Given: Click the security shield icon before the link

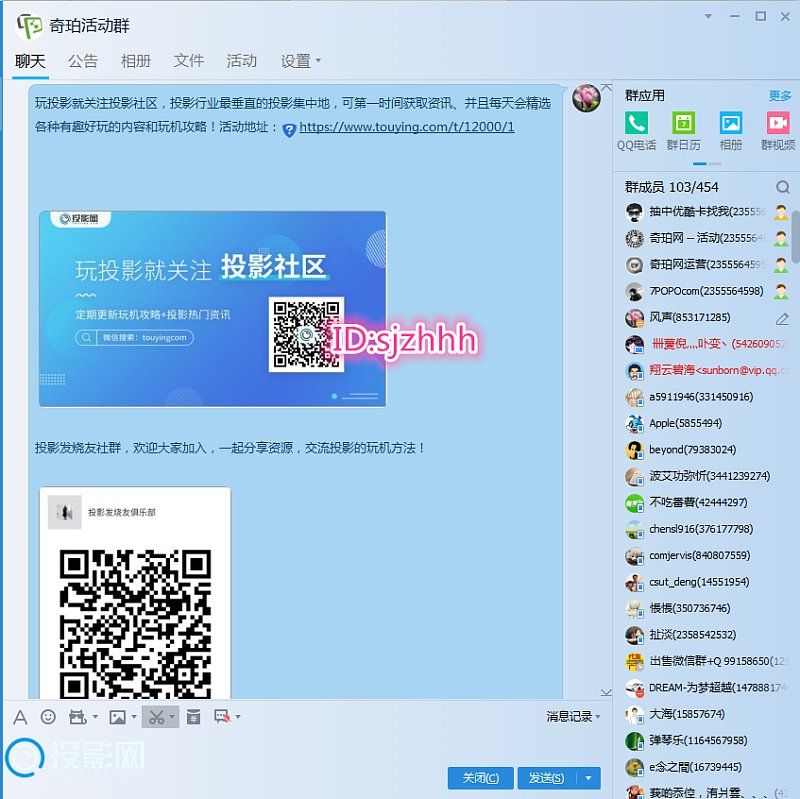Looking at the screenshot, I should pos(289,131).
